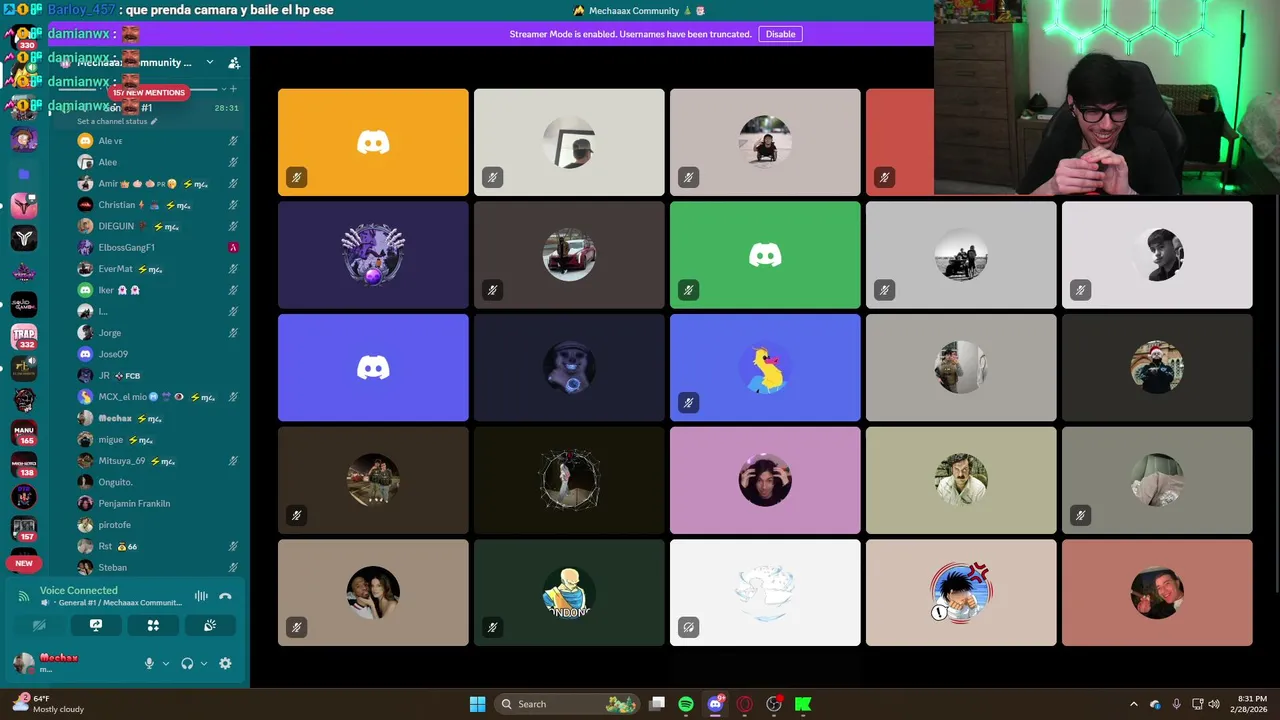Select user migue in voice list
This screenshot has width=1280, height=720.
[x=158, y=440]
